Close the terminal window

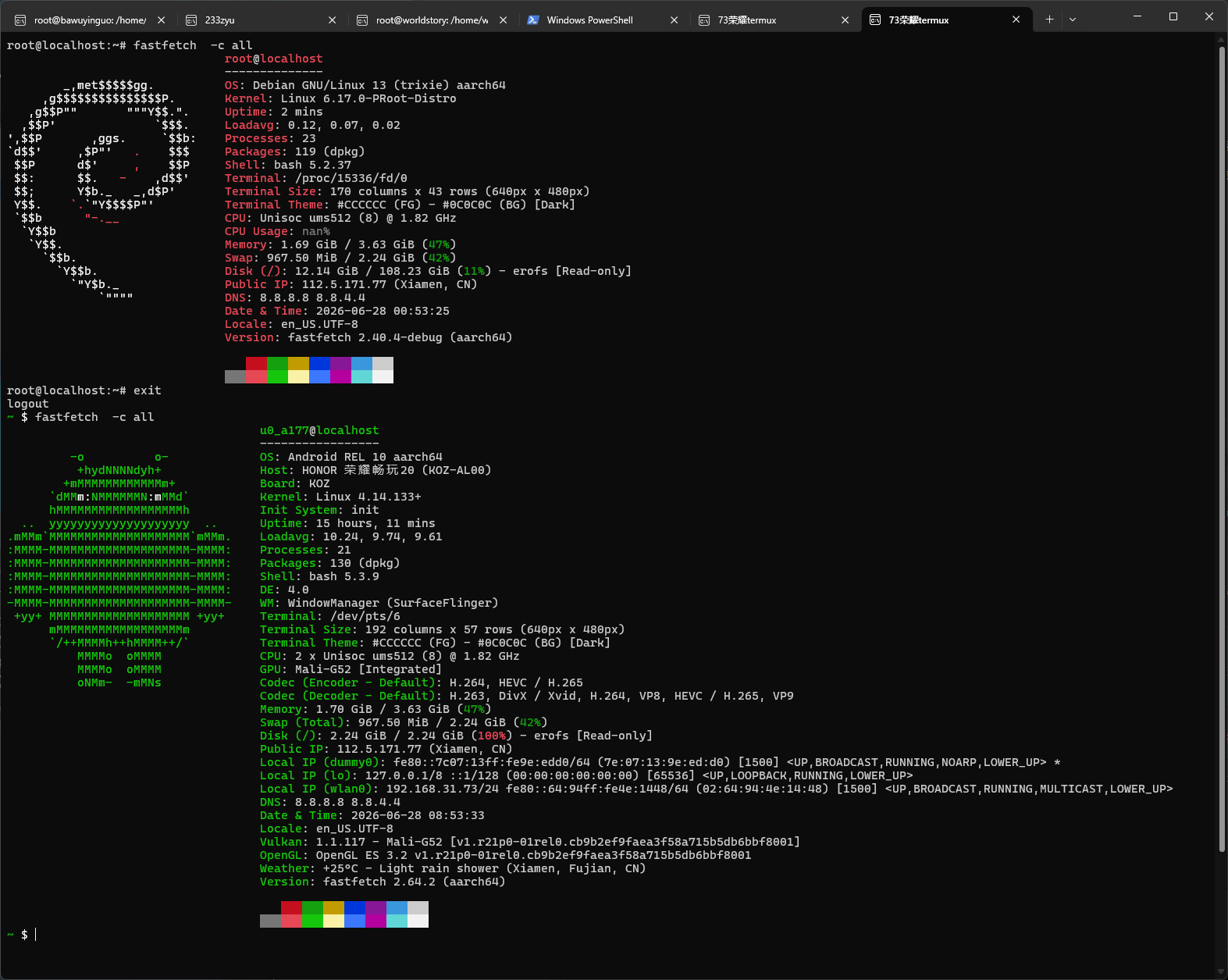coord(1209,16)
